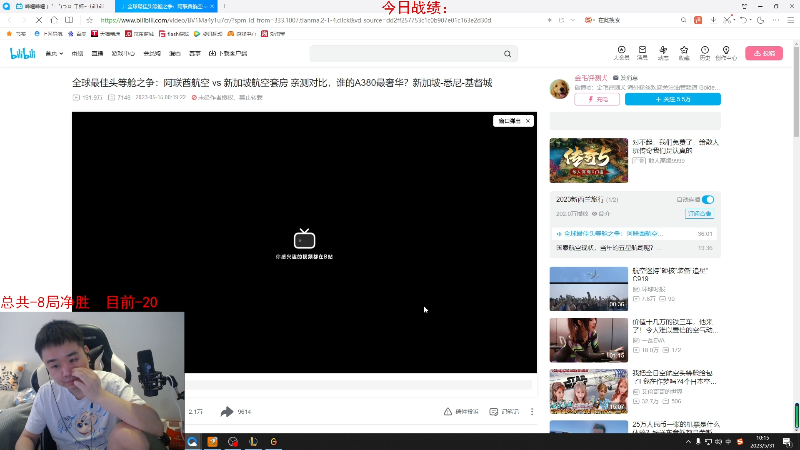This screenshot has width=800, height=450.
Task: Open the 创作中心 creator center icon
Action: (726, 53)
